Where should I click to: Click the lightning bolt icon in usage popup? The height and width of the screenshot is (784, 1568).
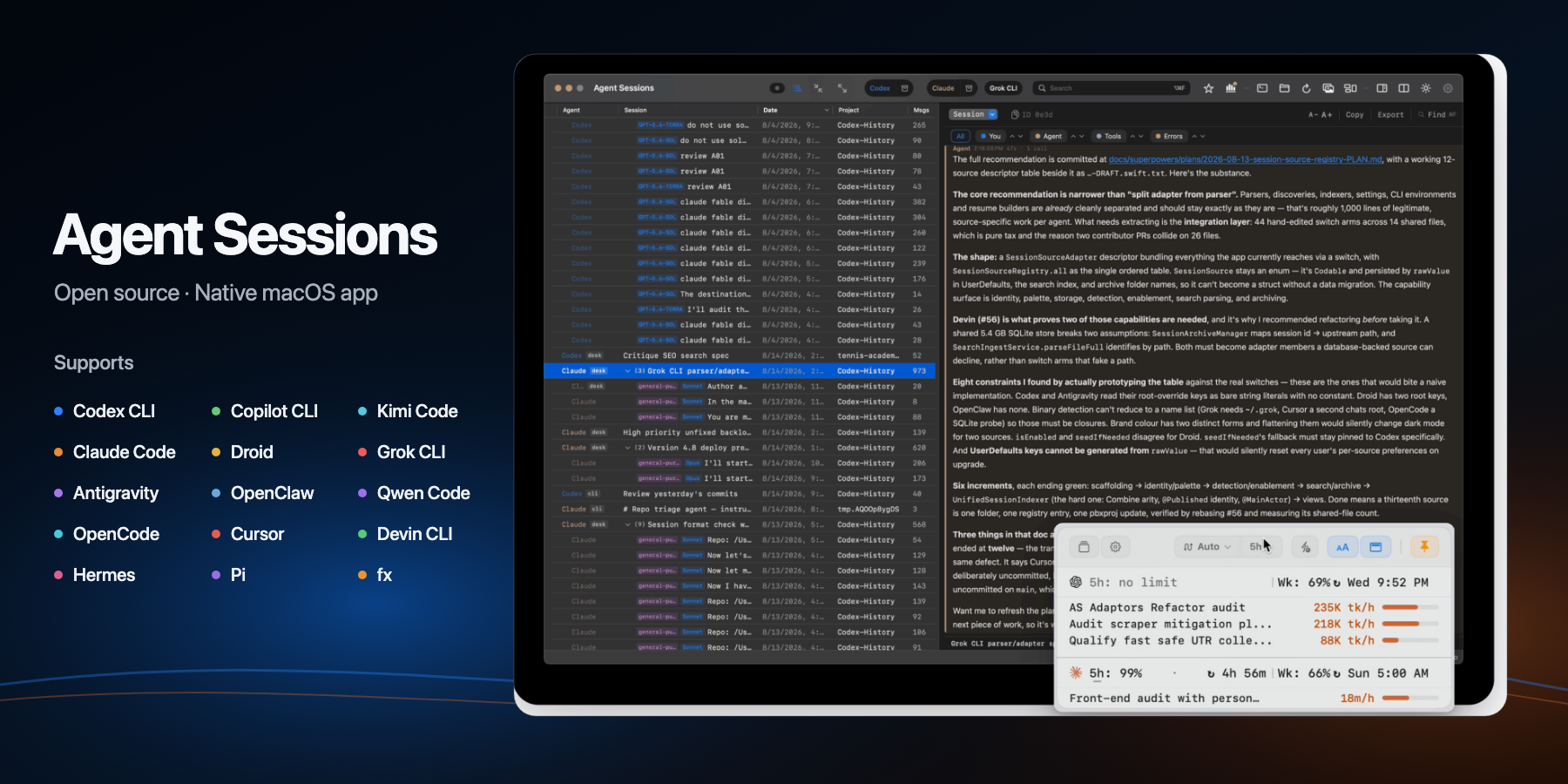[1305, 547]
